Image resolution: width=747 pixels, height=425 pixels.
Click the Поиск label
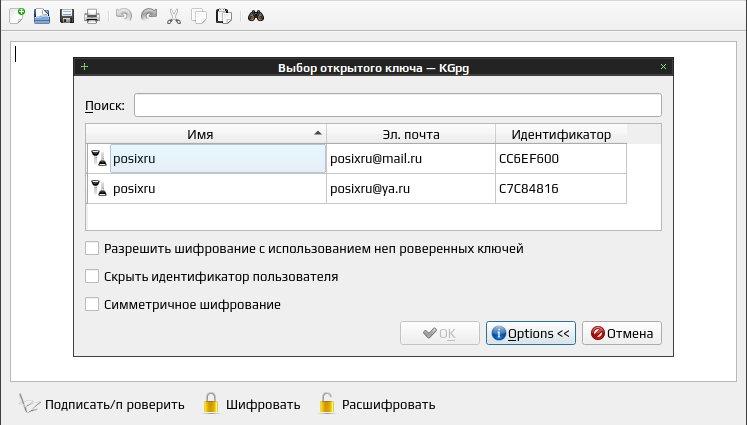click(x=105, y=105)
